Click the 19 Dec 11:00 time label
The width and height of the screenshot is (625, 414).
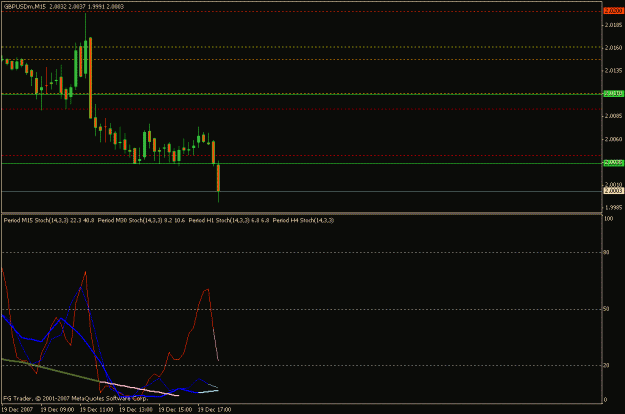pos(96,409)
